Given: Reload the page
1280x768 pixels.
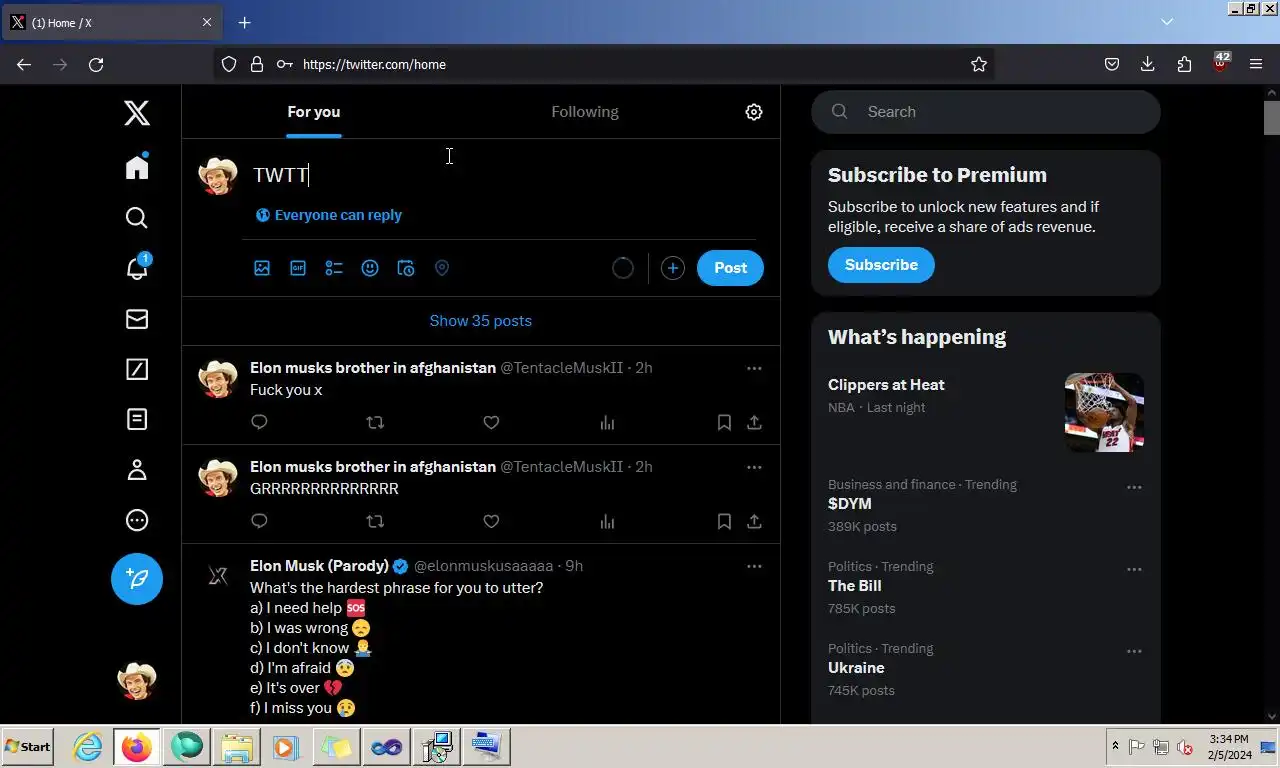Looking at the screenshot, I should coord(96,64).
